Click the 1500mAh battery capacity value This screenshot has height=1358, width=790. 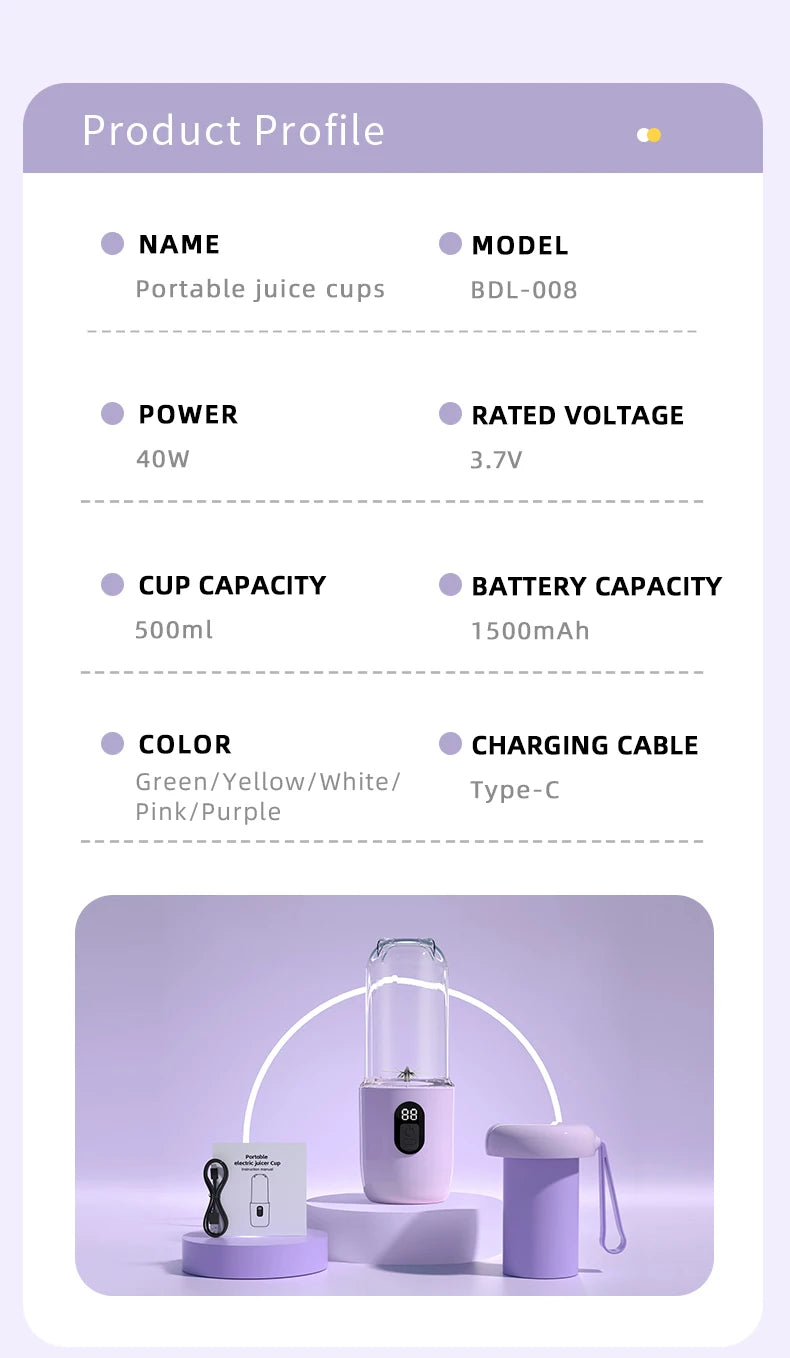[530, 631]
